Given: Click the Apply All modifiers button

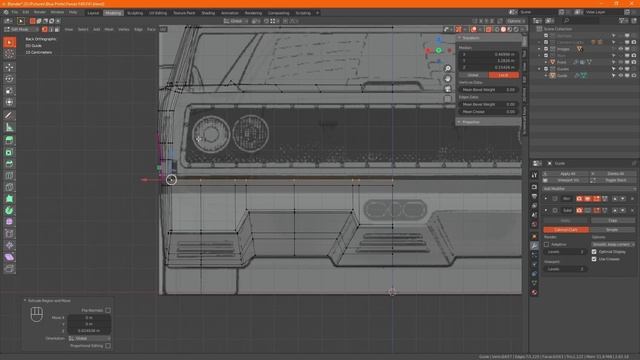Looking at the screenshot, I should click(565, 174).
